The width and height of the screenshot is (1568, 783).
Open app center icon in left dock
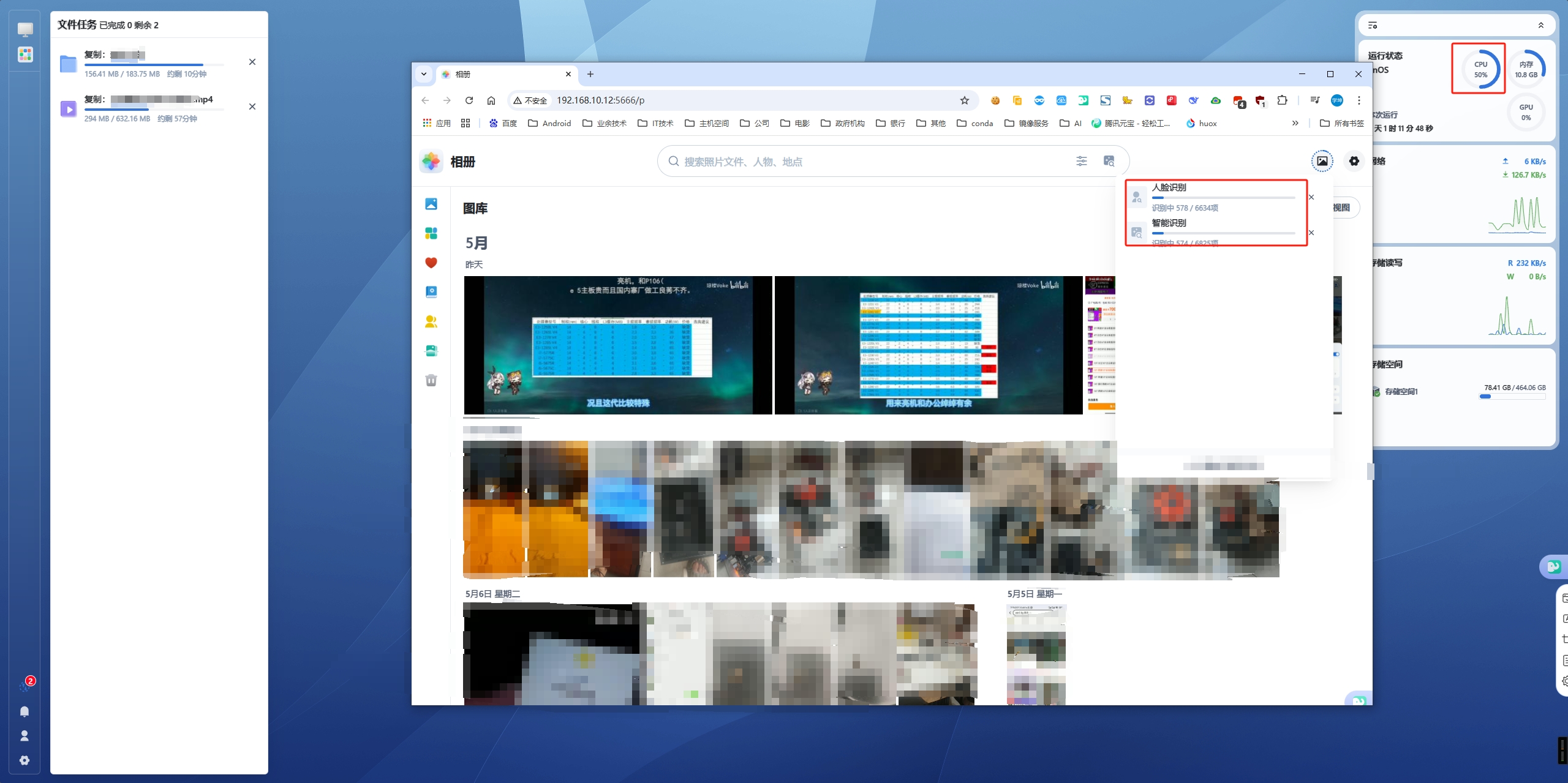(25, 54)
